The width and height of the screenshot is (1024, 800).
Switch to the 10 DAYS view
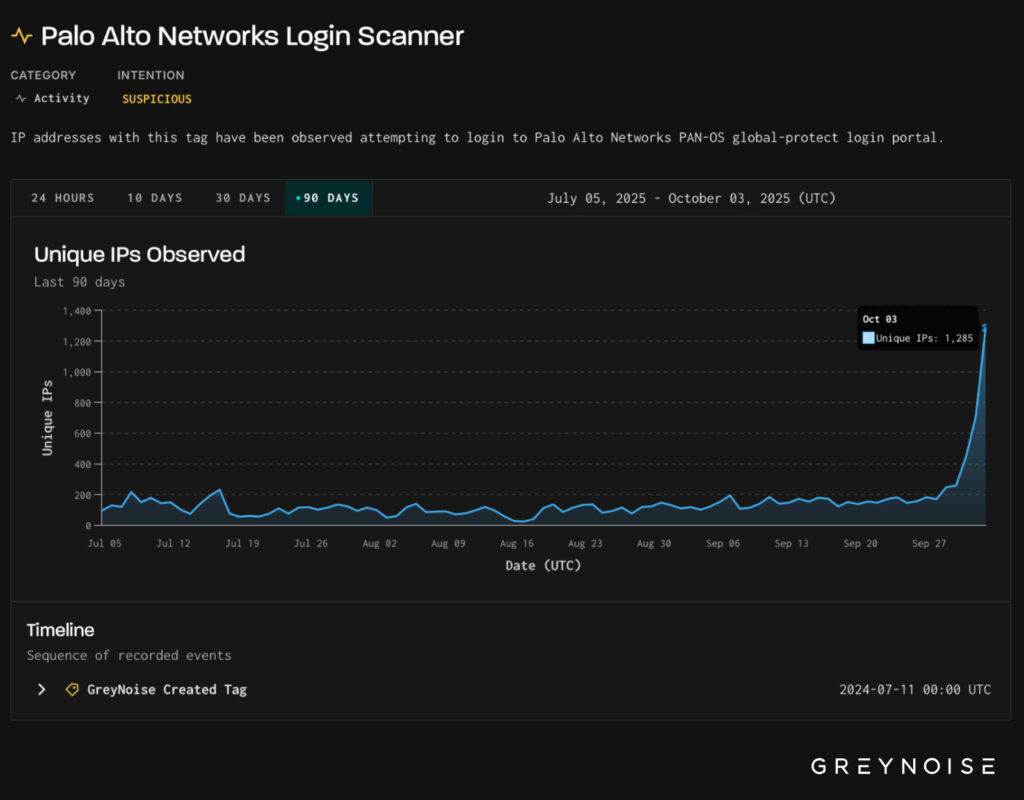pyautogui.click(x=154, y=197)
